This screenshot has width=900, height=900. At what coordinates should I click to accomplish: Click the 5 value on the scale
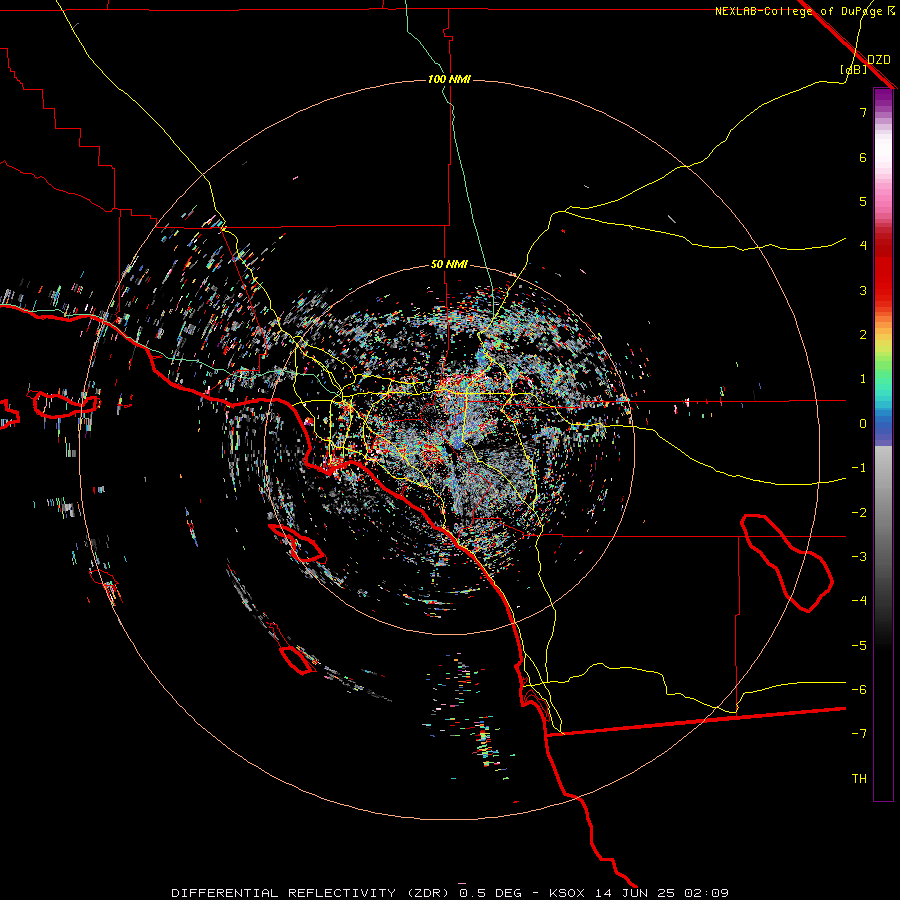pyautogui.click(x=863, y=201)
